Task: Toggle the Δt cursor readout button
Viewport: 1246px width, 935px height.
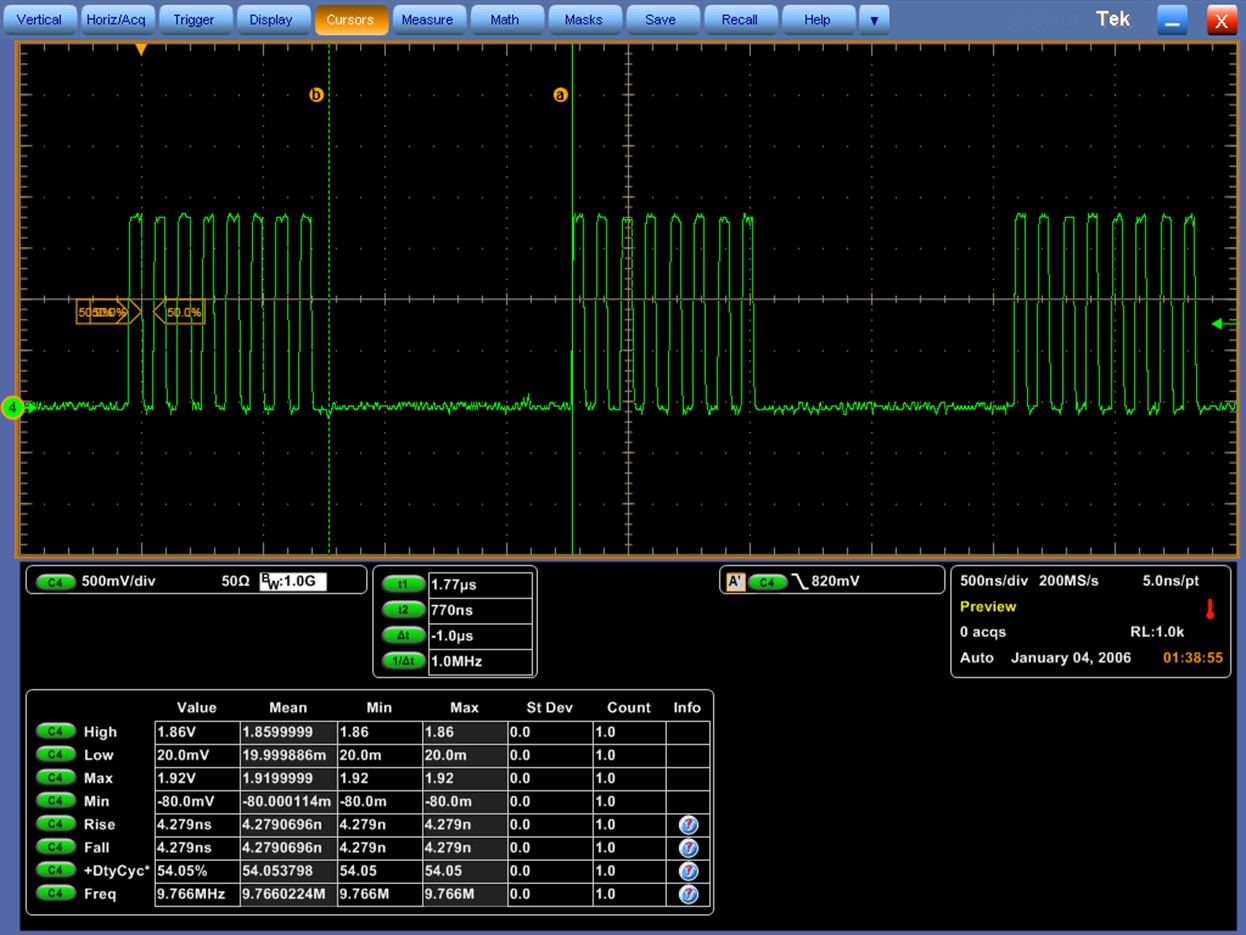Action: [403, 636]
